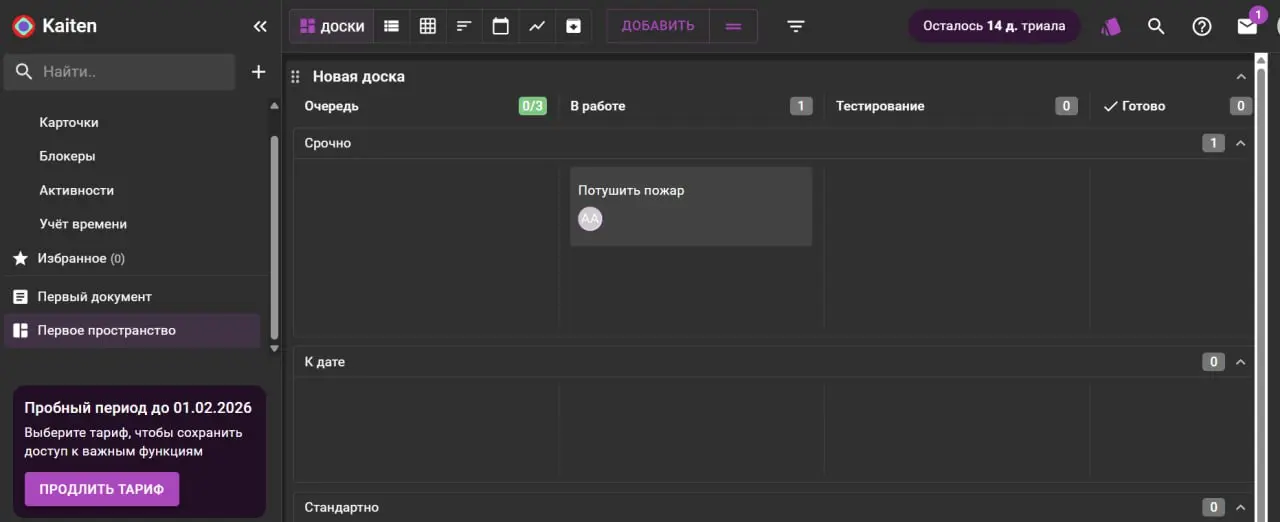Click the ПРОДЛИТЬ ТАРИФ button

102,489
